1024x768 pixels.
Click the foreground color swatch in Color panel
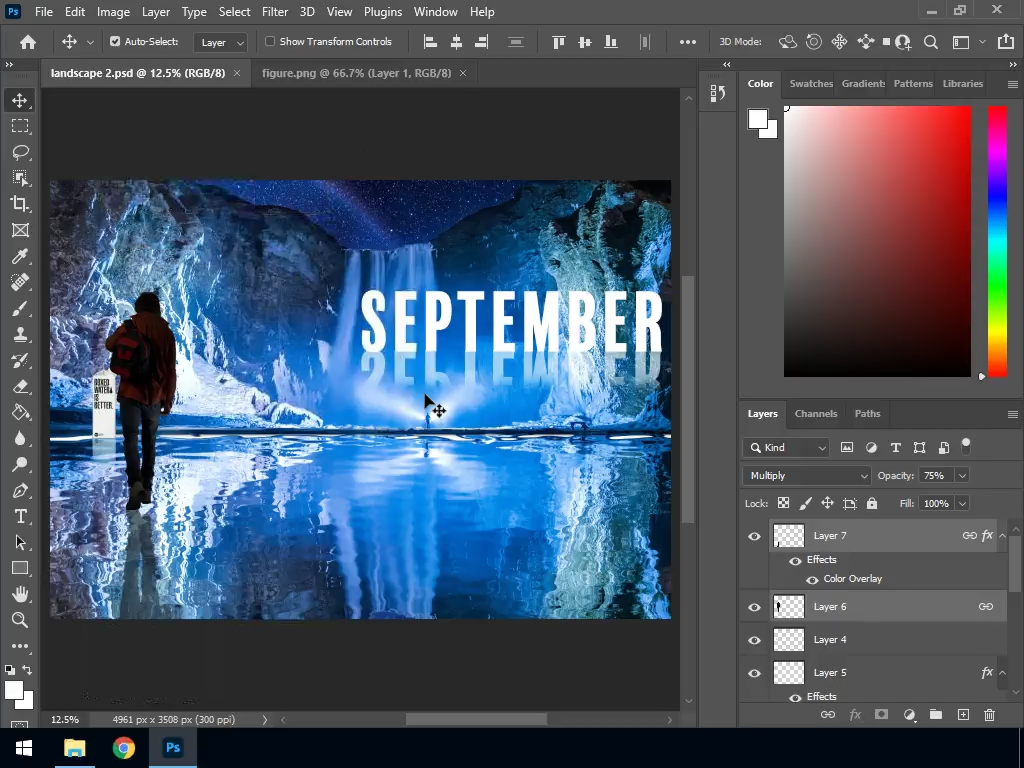click(757, 120)
